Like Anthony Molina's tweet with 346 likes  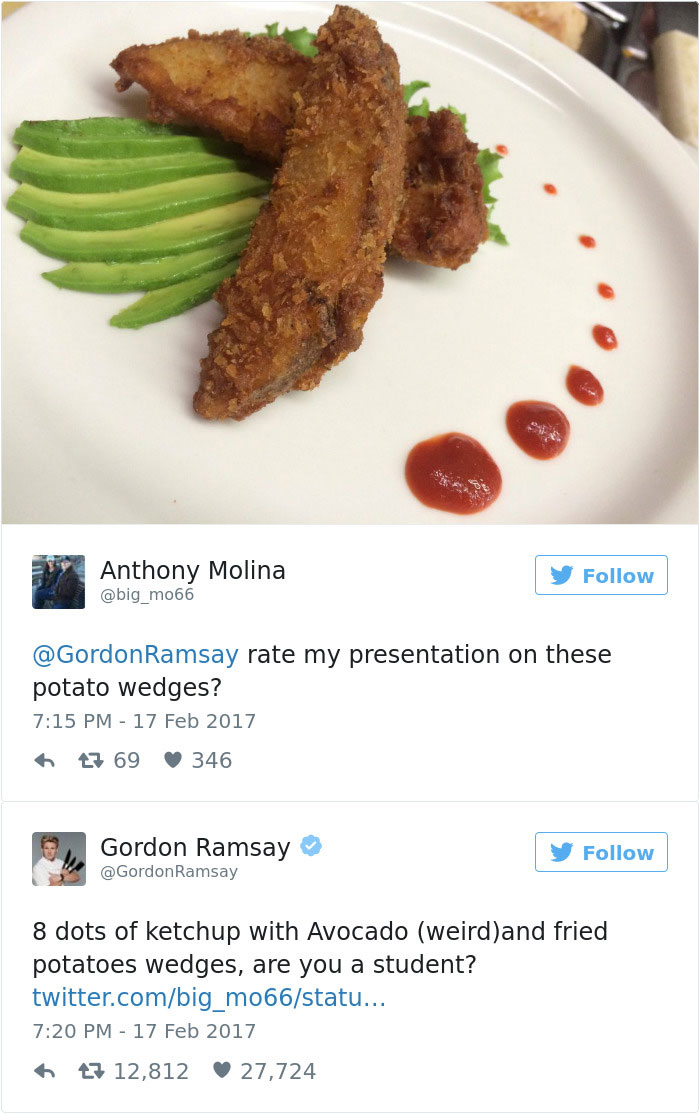click(x=173, y=760)
